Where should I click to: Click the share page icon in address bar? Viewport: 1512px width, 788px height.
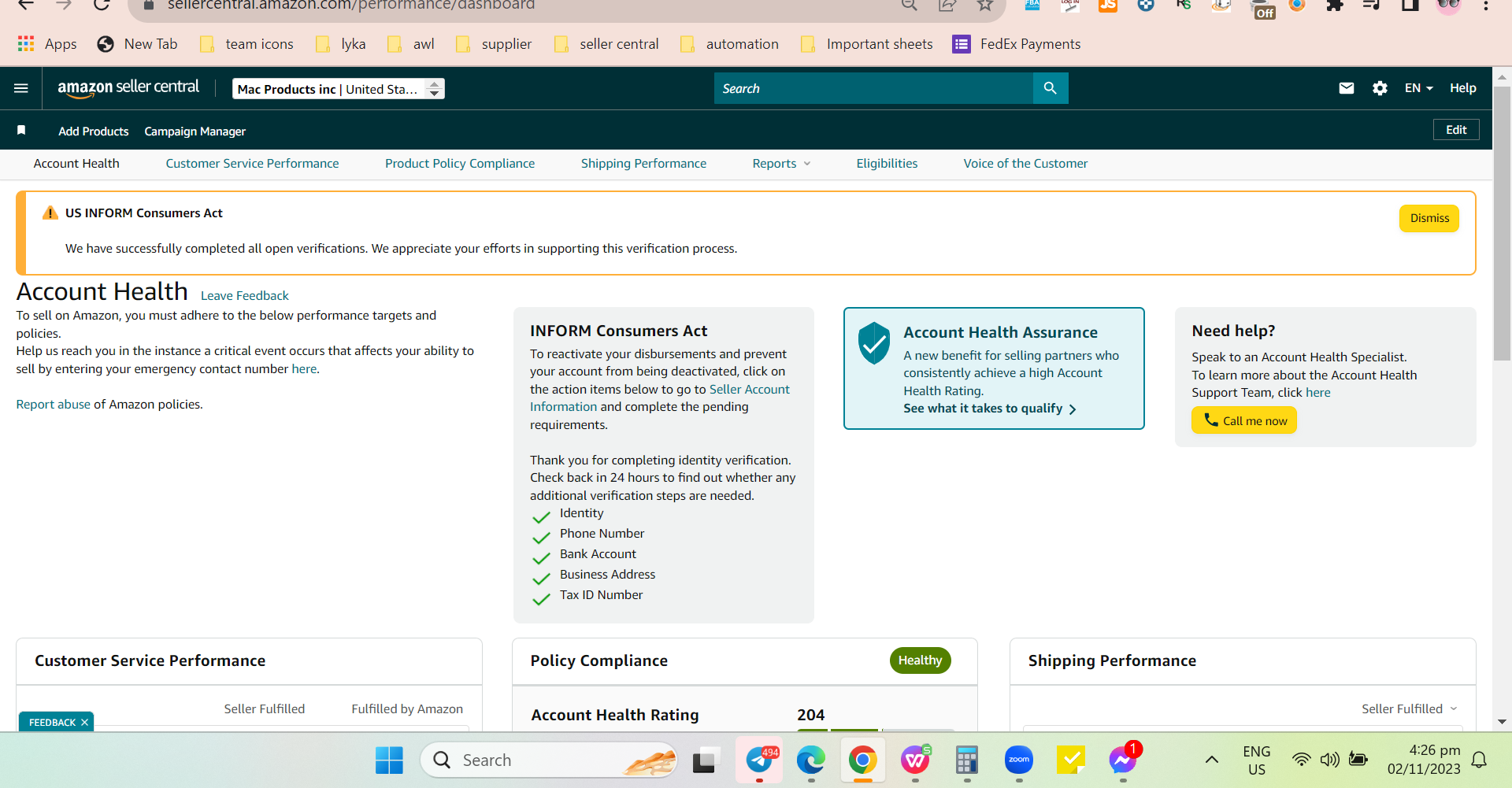[x=947, y=6]
